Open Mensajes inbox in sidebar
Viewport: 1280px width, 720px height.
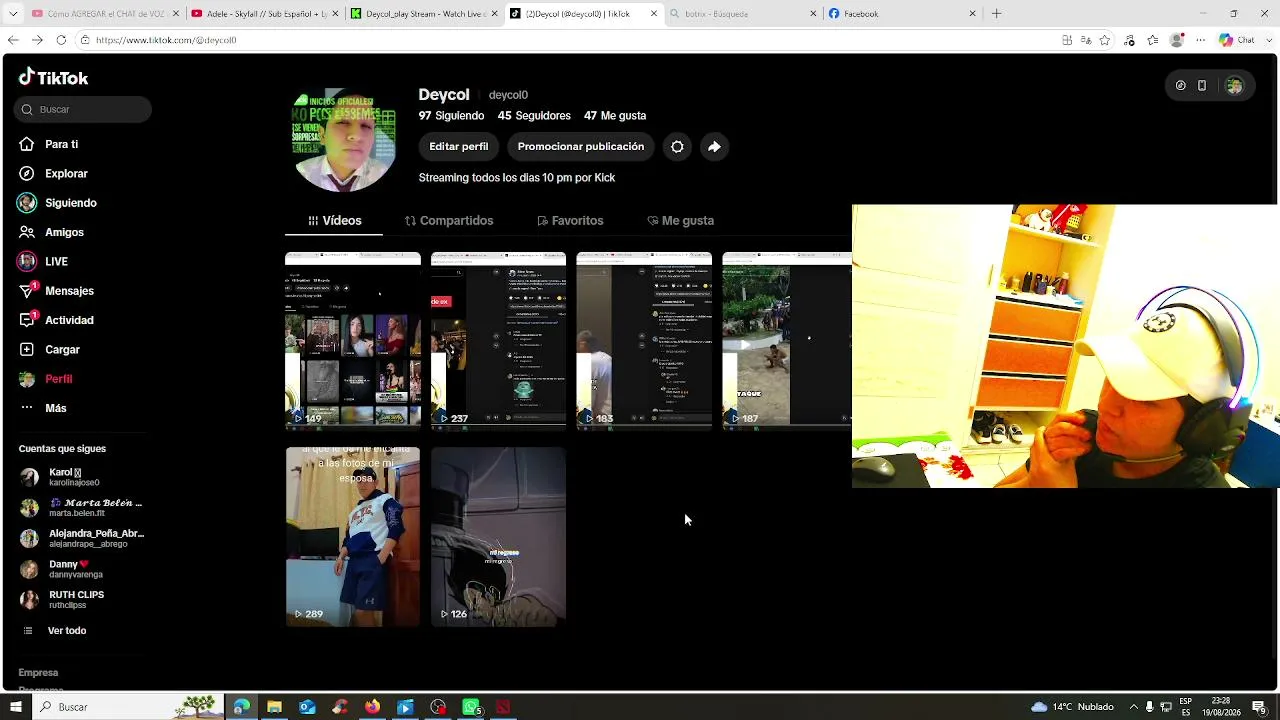[x=56, y=291]
